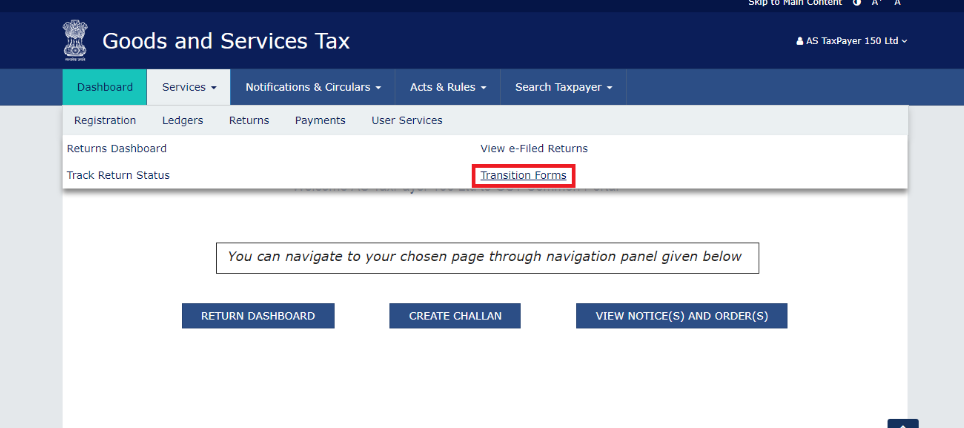This screenshot has height=428, width=964.
Task: Open the AS TaxPayer 150 Ltd user menu
Action: tap(851, 41)
